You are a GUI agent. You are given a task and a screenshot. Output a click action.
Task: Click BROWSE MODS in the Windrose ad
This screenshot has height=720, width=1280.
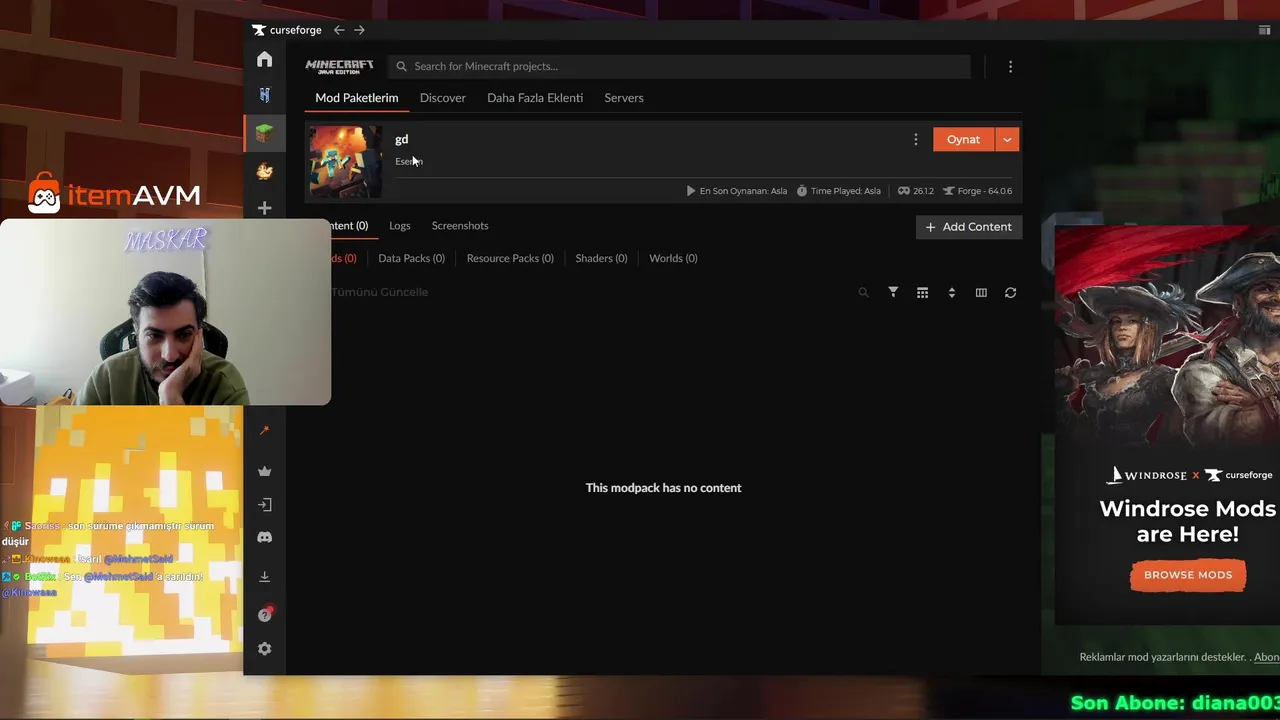coord(1188,575)
